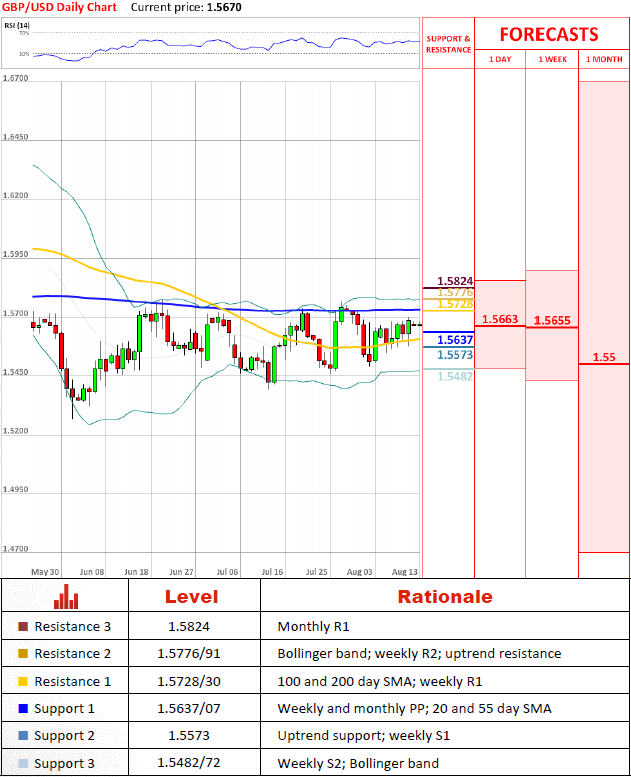Click the 1.5824 resistance level label
Image resolution: width=631 pixels, height=777 pixels.
(x=455, y=281)
